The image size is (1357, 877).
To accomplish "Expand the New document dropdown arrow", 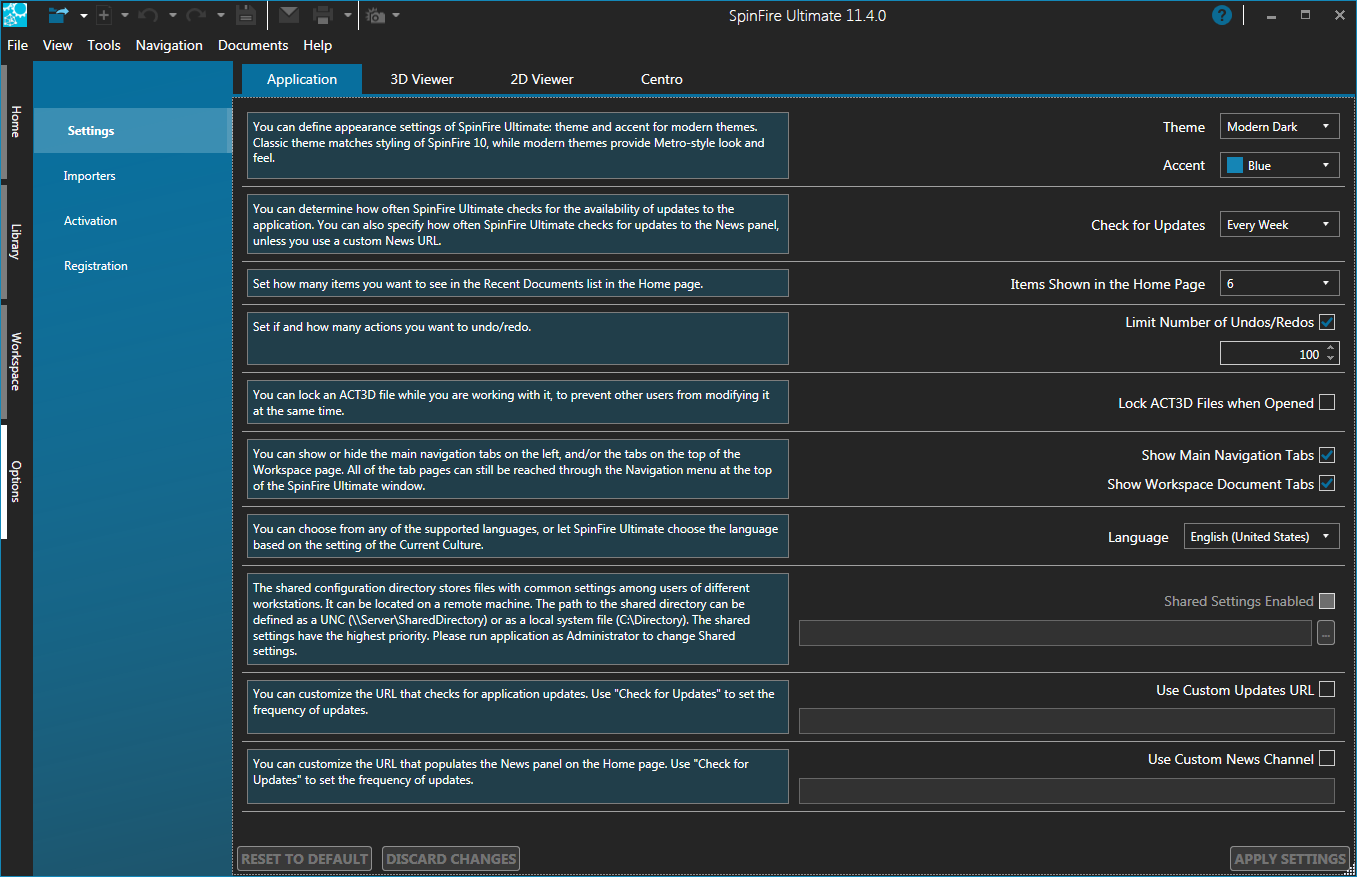I will coord(124,16).
